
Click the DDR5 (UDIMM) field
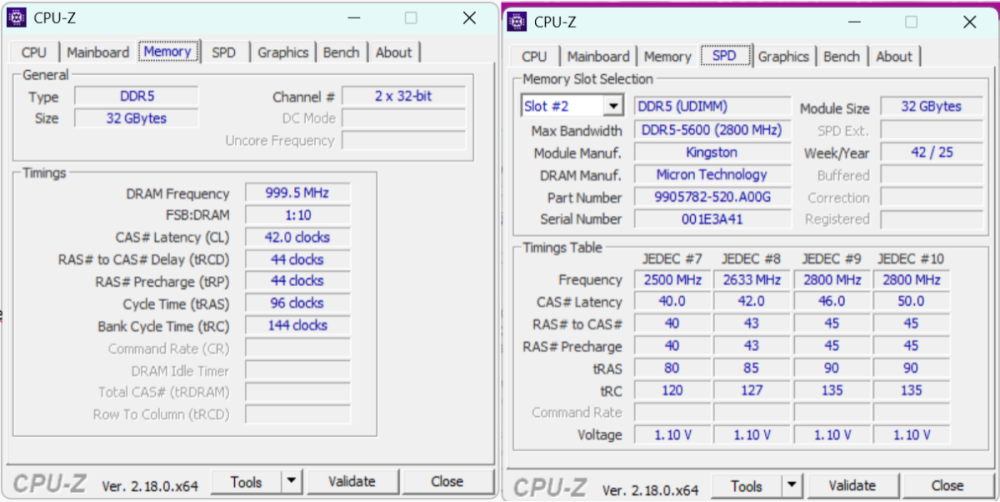coord(712,106)
